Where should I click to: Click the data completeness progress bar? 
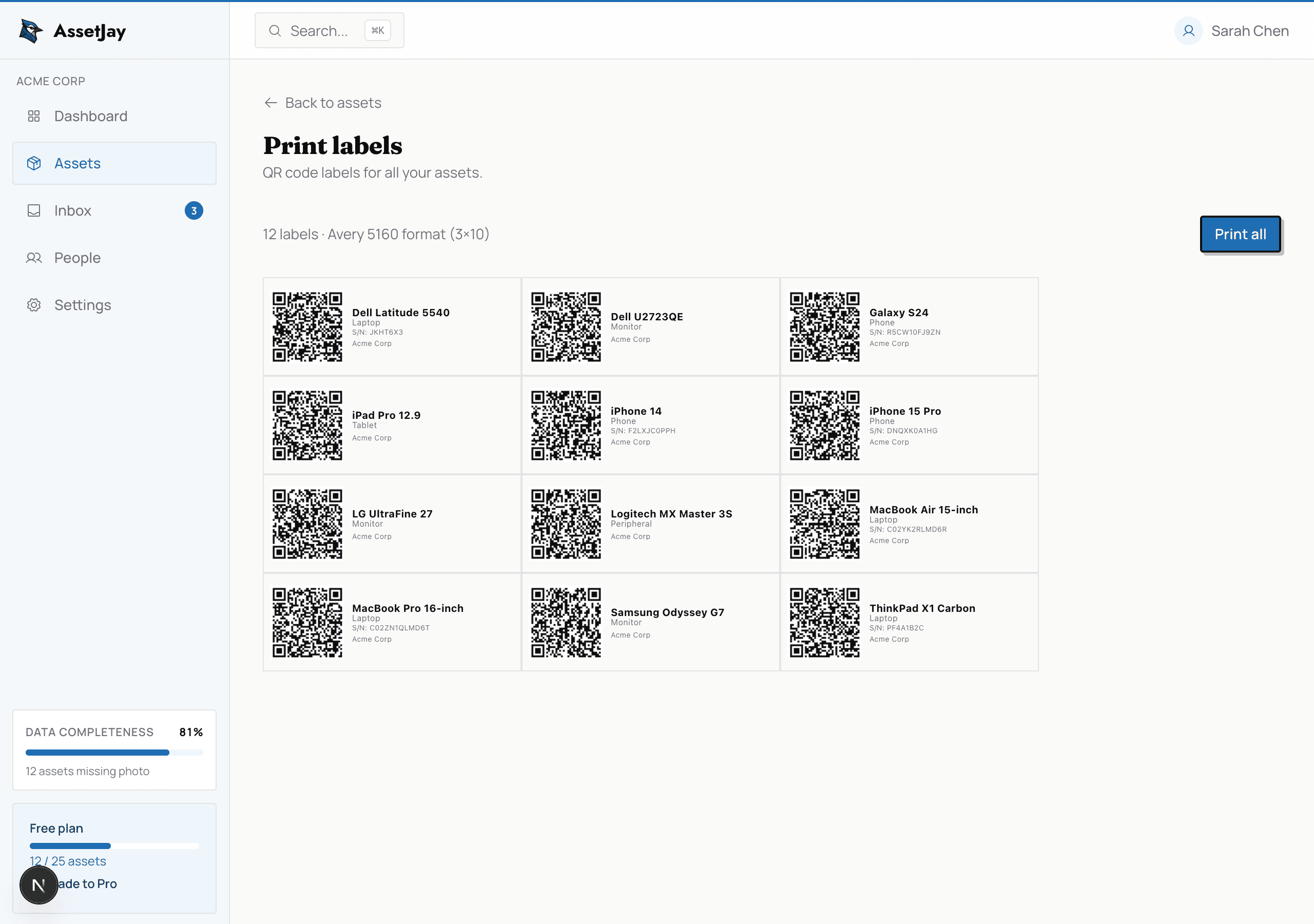tap(113, 752)
